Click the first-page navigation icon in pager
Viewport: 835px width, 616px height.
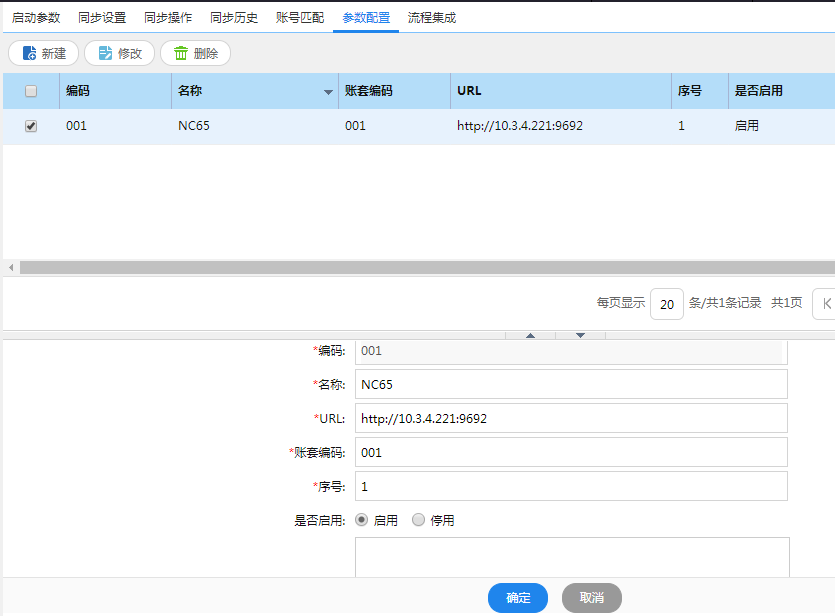826,303
